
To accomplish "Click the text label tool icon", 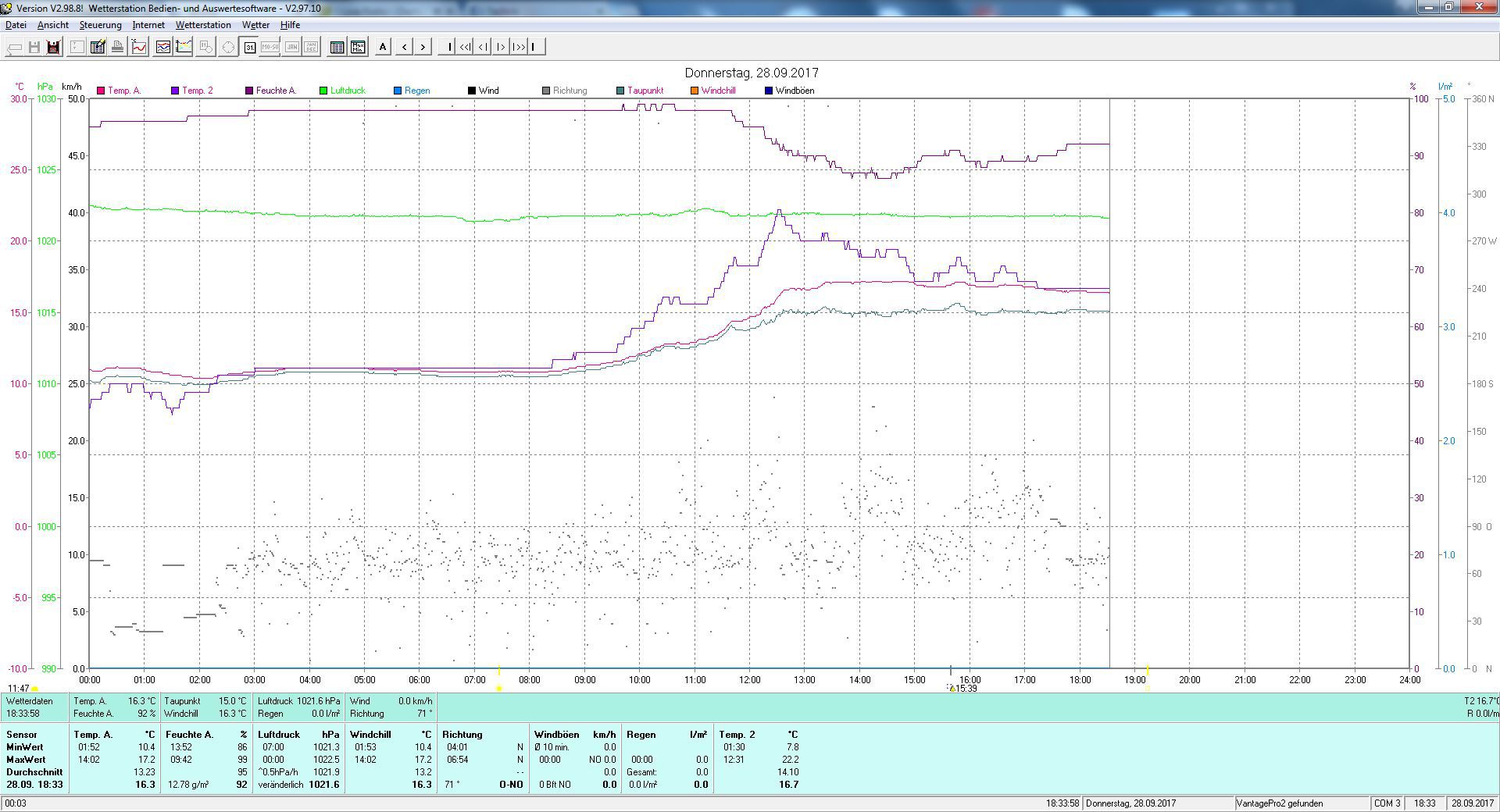I will [77, 47].
